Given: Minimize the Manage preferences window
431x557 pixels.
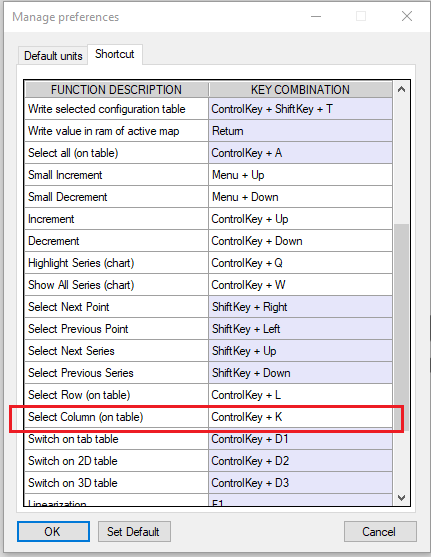Looking at the screenshot, I should tap(316, 16).
